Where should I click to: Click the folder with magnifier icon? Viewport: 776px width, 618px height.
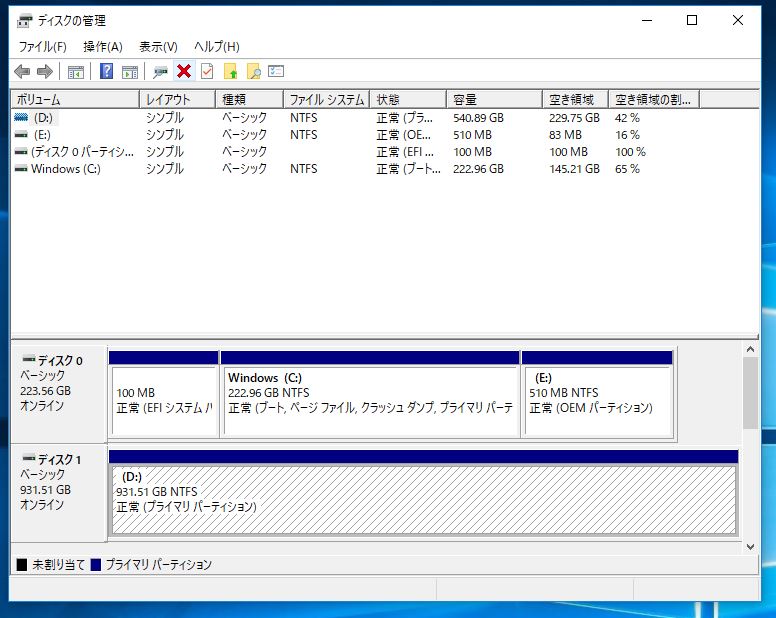click(254, 71)
